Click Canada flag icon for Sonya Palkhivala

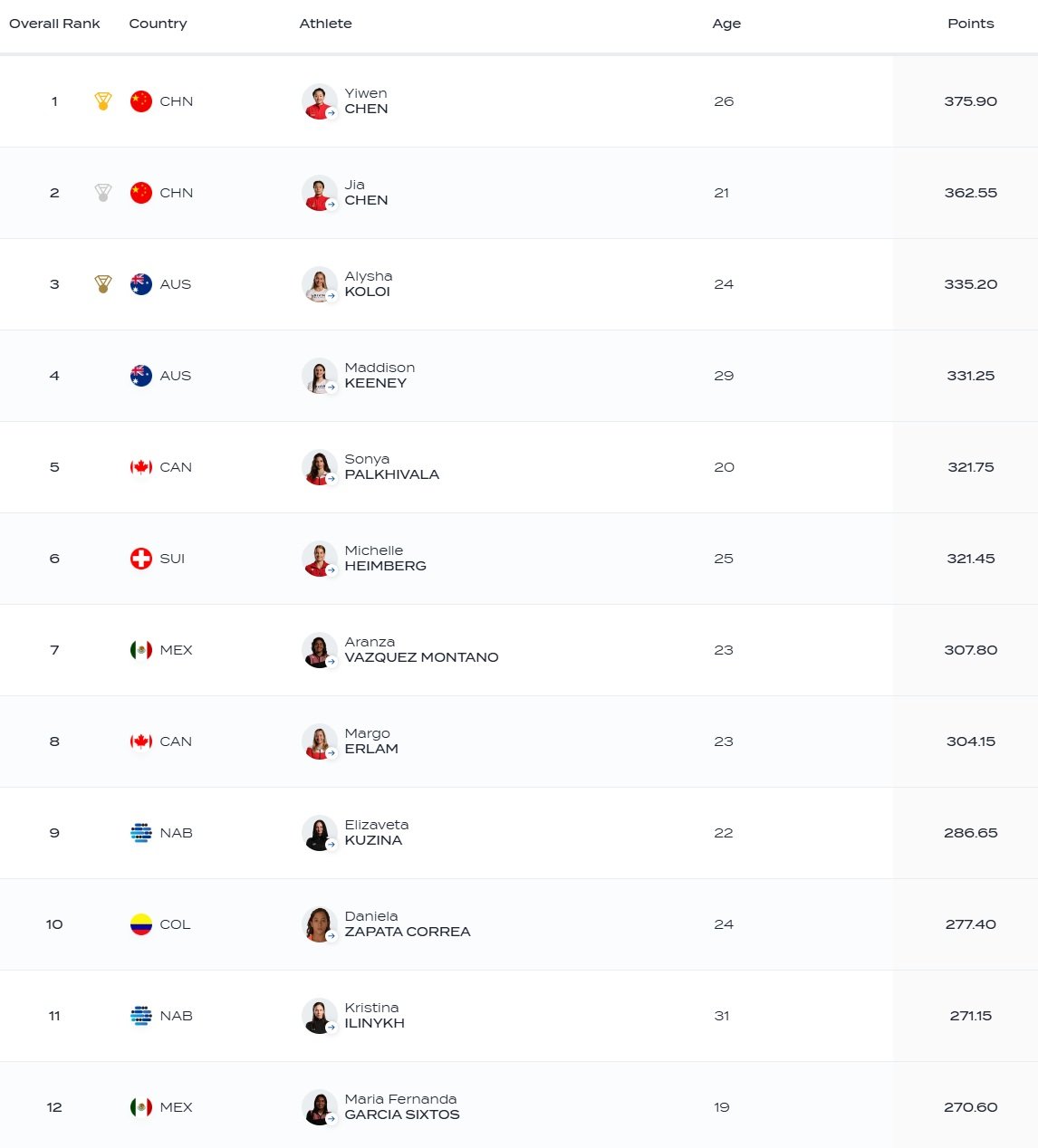[141, 467]
